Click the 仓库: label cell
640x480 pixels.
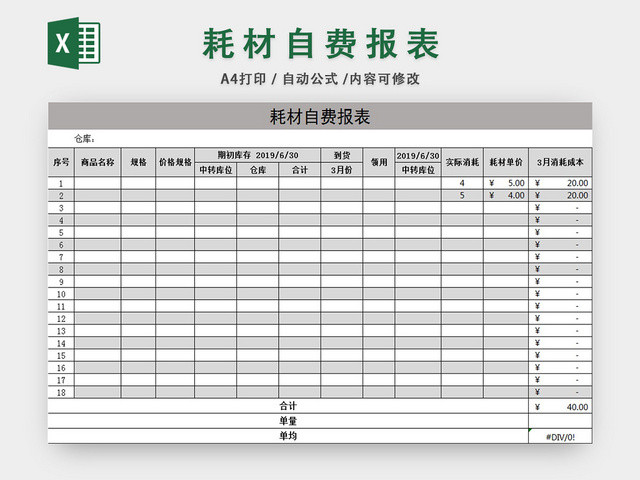[x=84, y=139]
